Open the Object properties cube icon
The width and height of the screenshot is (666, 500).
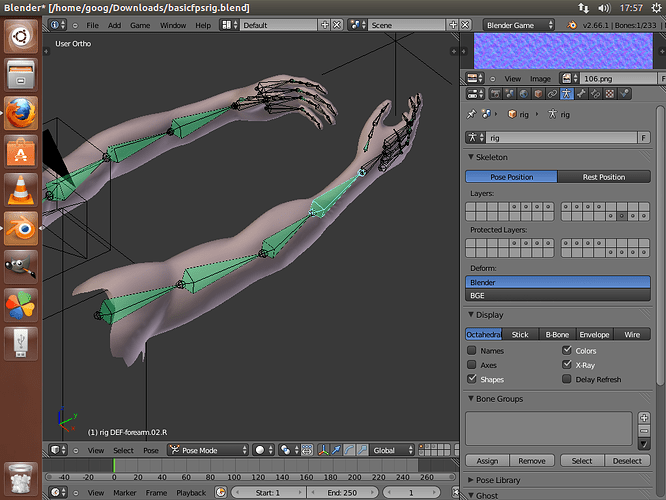[538, 94]
